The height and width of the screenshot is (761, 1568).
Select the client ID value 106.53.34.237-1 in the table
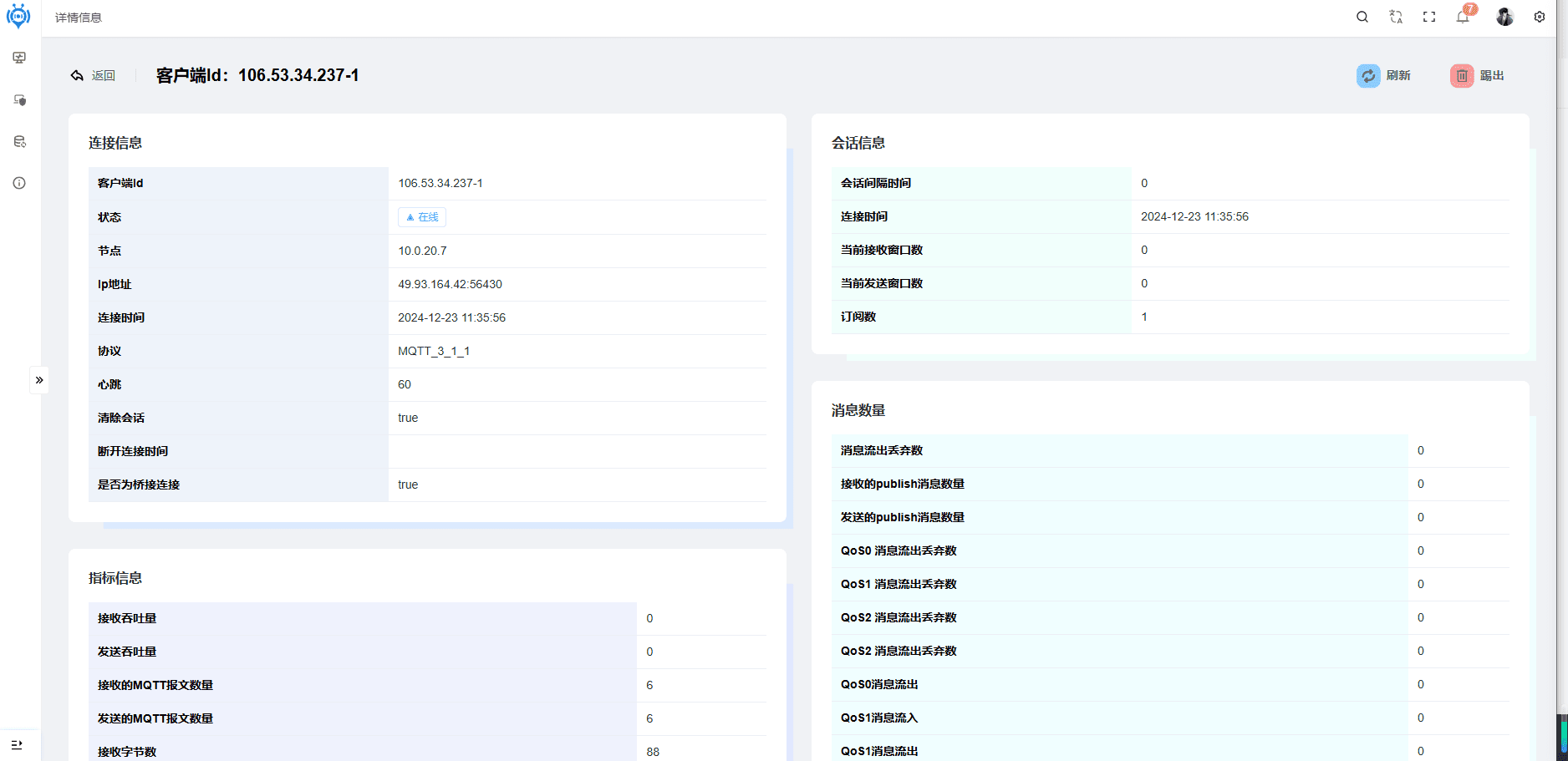(x=440, y=183)
